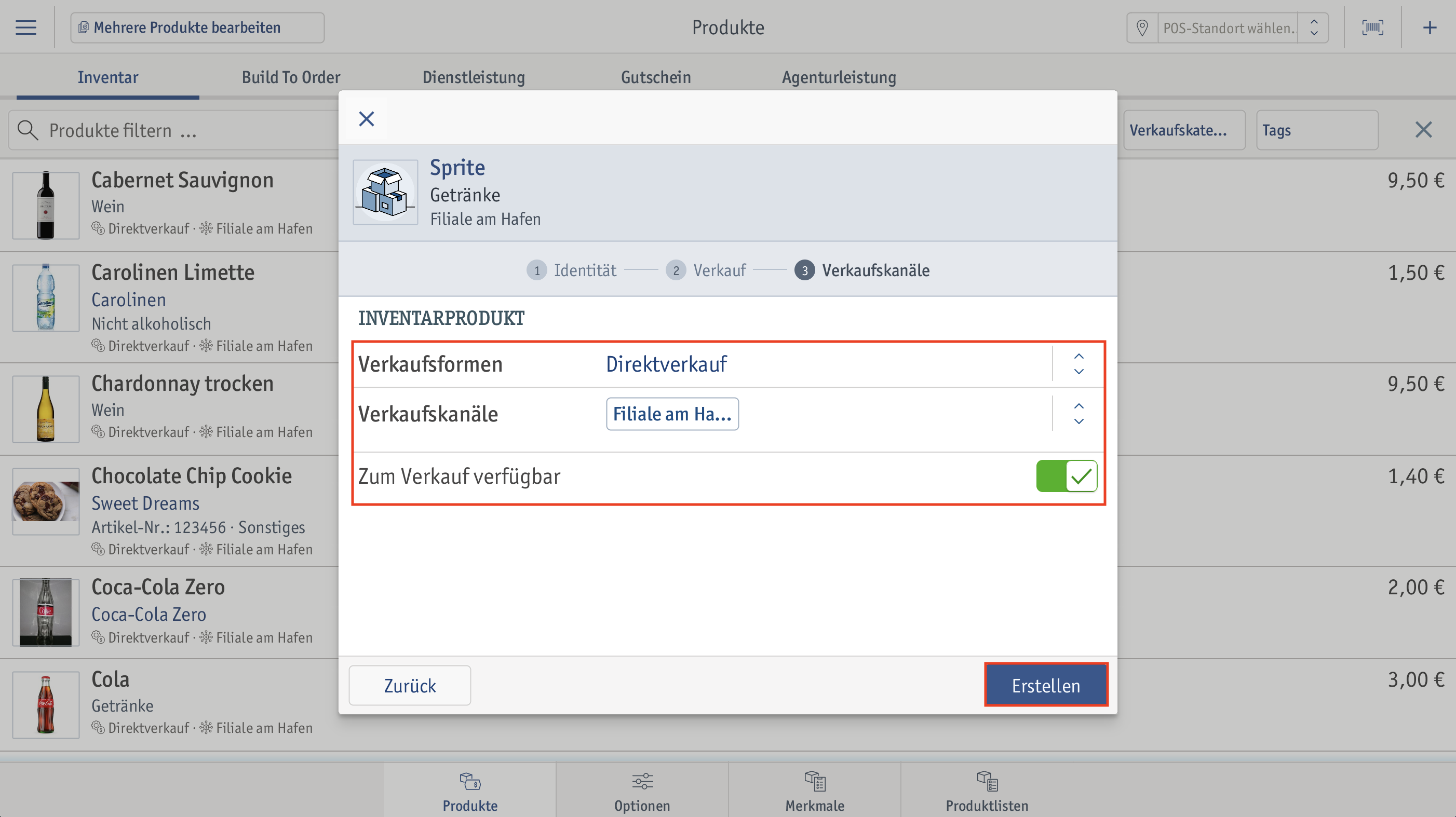Click the Carolinen brand link
Screen dimensions: 1456x817
129,299
